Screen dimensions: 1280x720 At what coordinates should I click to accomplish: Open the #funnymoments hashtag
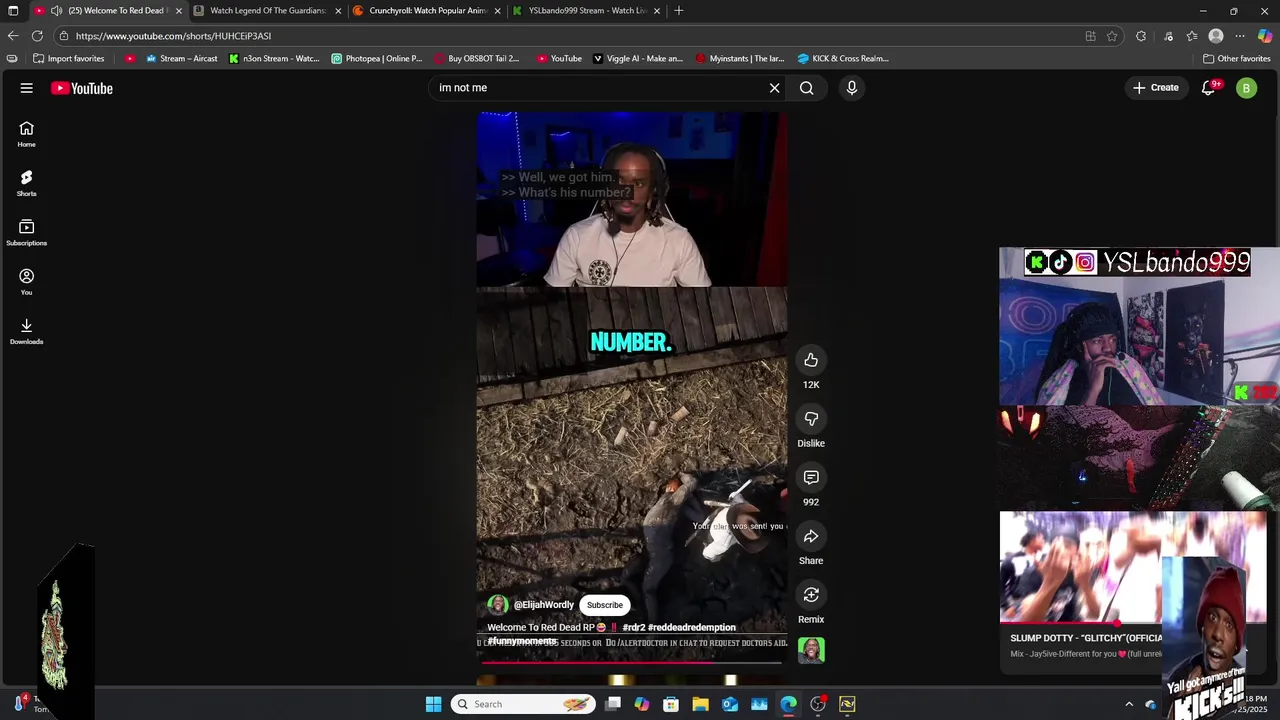click(x=522, y=641)
